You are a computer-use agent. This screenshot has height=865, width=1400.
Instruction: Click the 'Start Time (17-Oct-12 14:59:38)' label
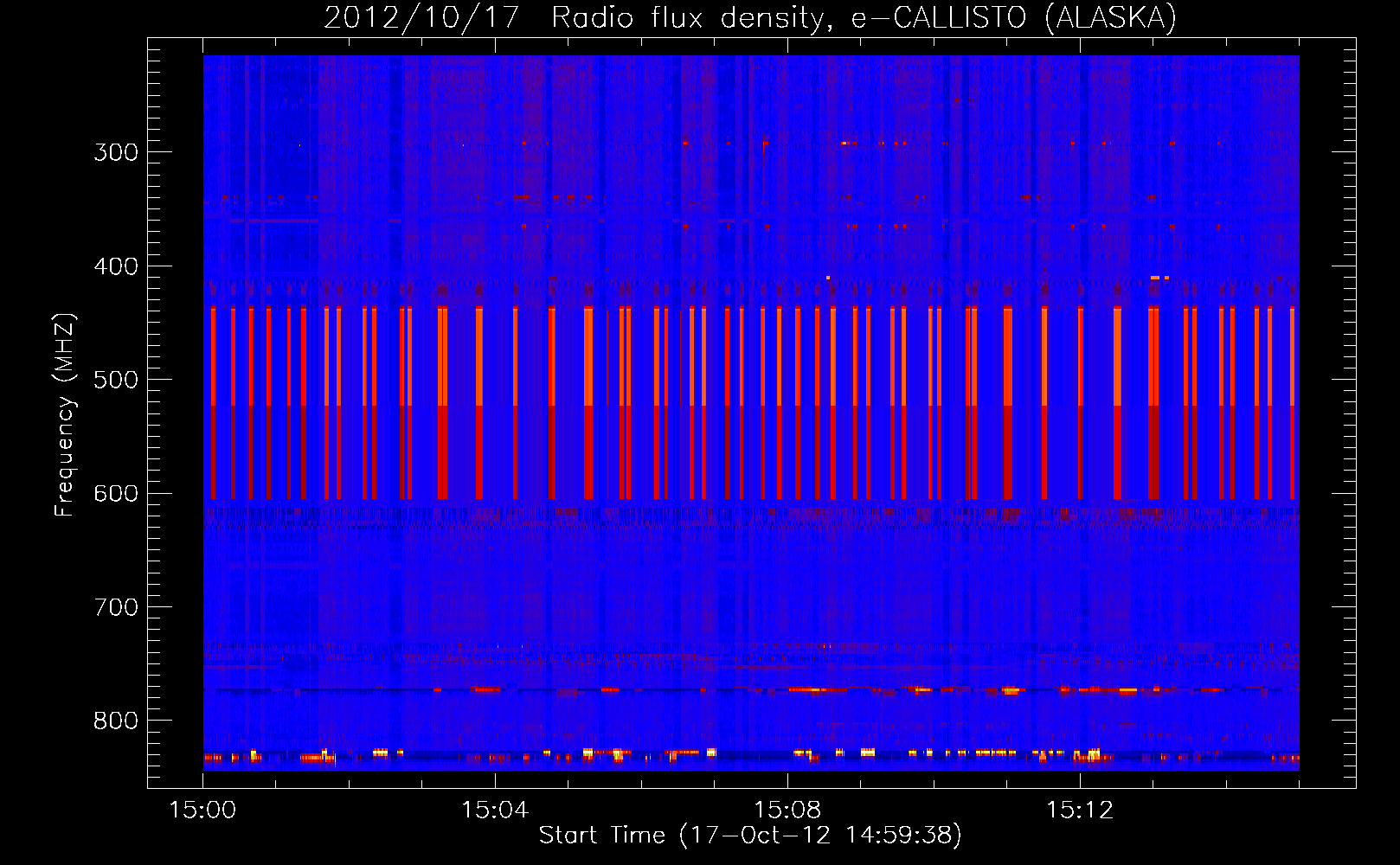pos(750,835)
